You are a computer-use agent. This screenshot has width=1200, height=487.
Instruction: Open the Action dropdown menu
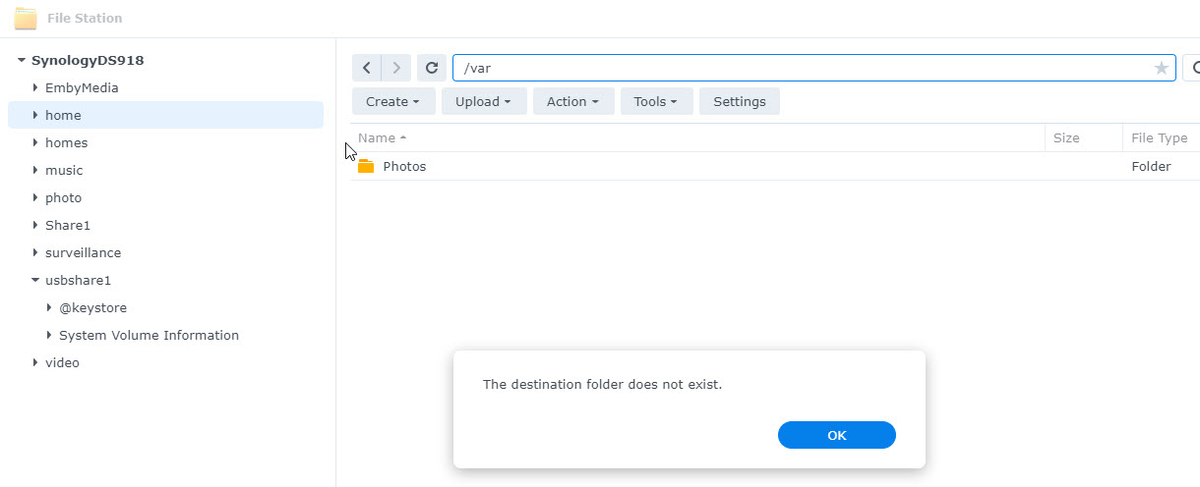(x=573, y=101)
